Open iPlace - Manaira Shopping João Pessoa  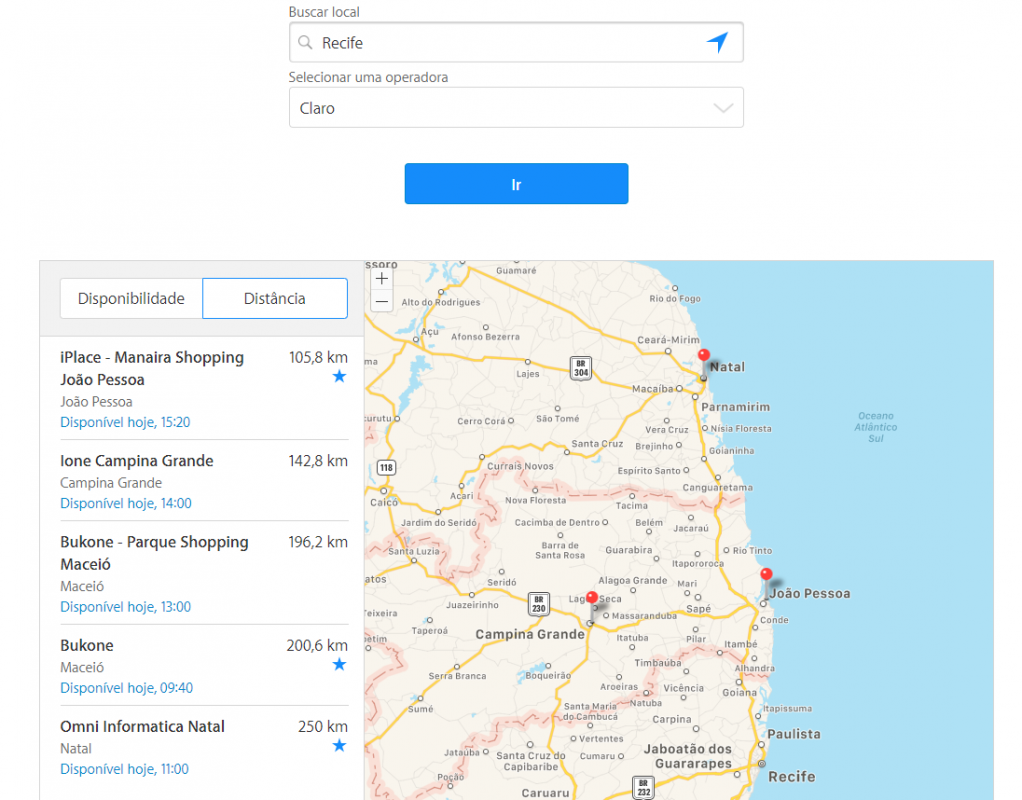[x=152, y=368]
